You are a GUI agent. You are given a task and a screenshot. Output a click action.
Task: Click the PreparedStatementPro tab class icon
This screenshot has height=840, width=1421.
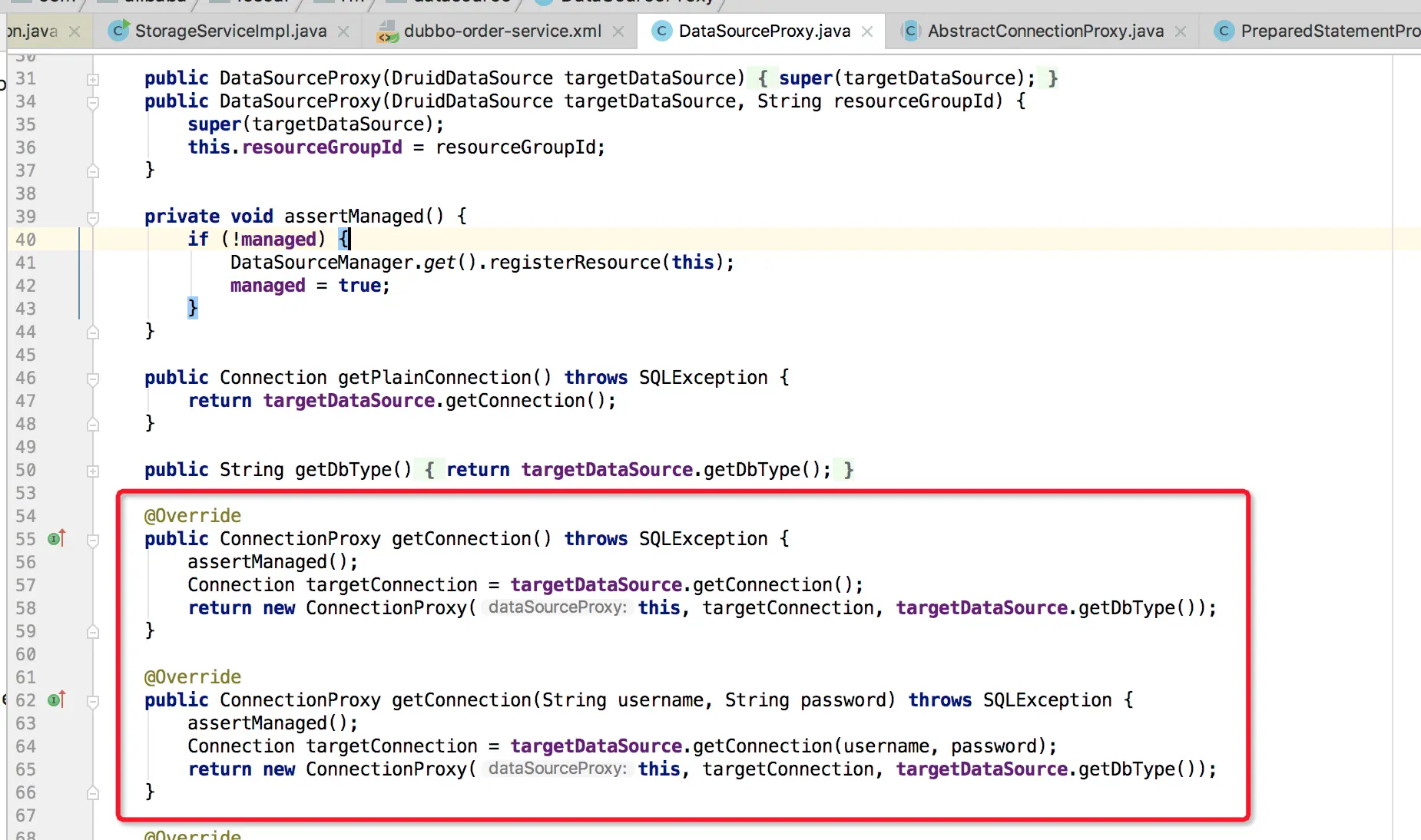(1224, 31)
